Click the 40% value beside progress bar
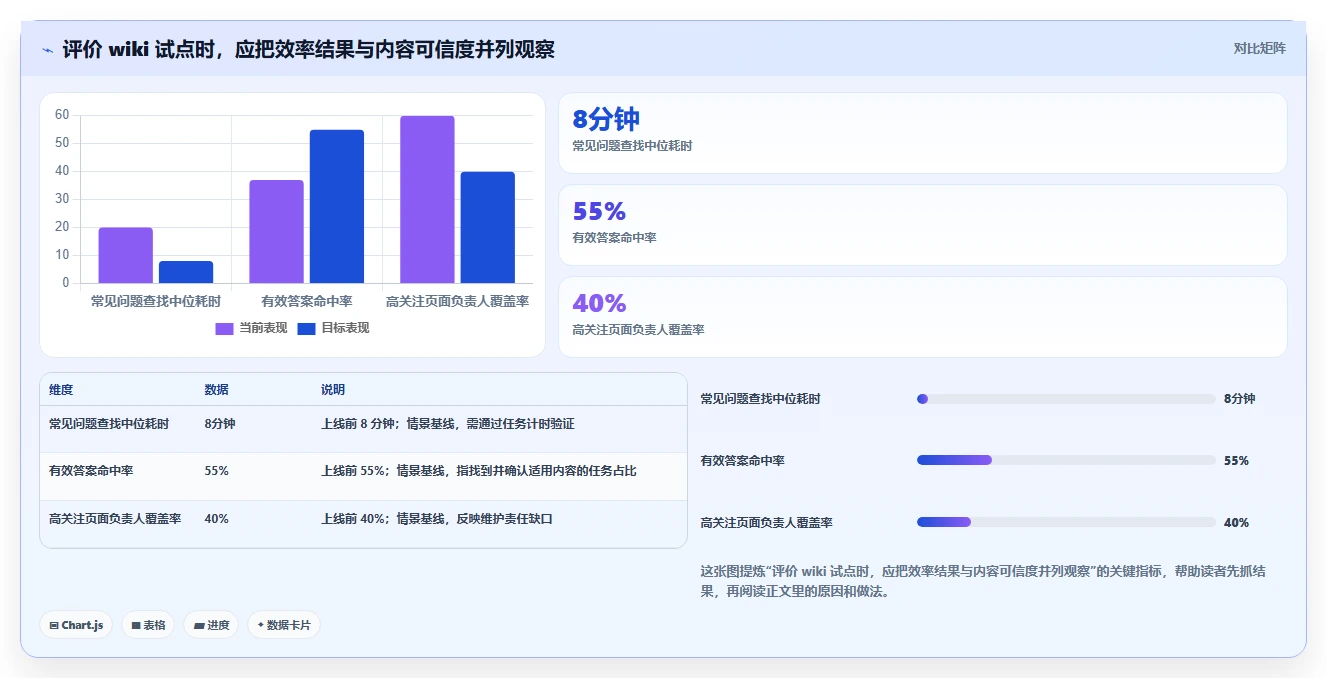Image resolution: width=1327 pixels, height=678 pixels. coord(1237,523)
